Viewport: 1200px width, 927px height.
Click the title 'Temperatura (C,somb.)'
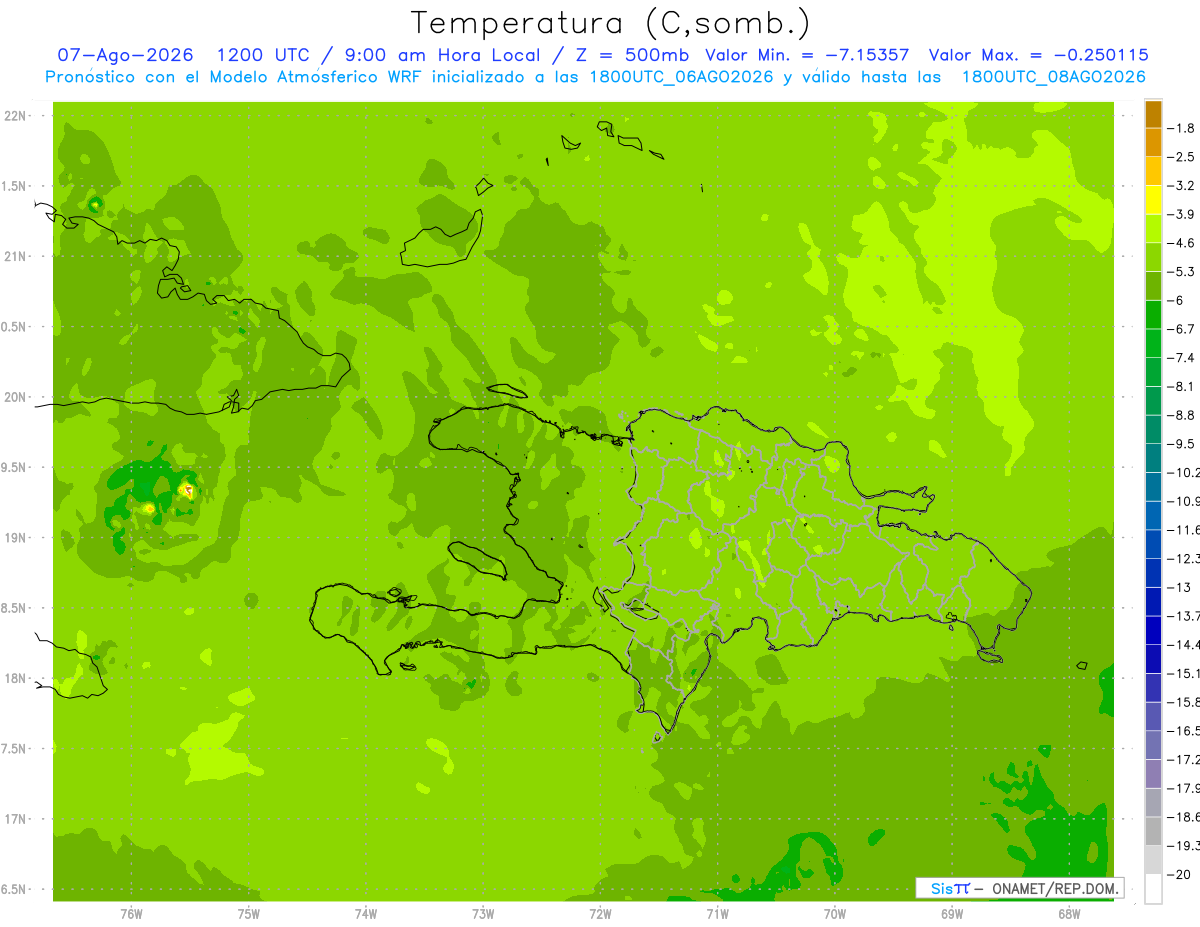click(611, 22)
